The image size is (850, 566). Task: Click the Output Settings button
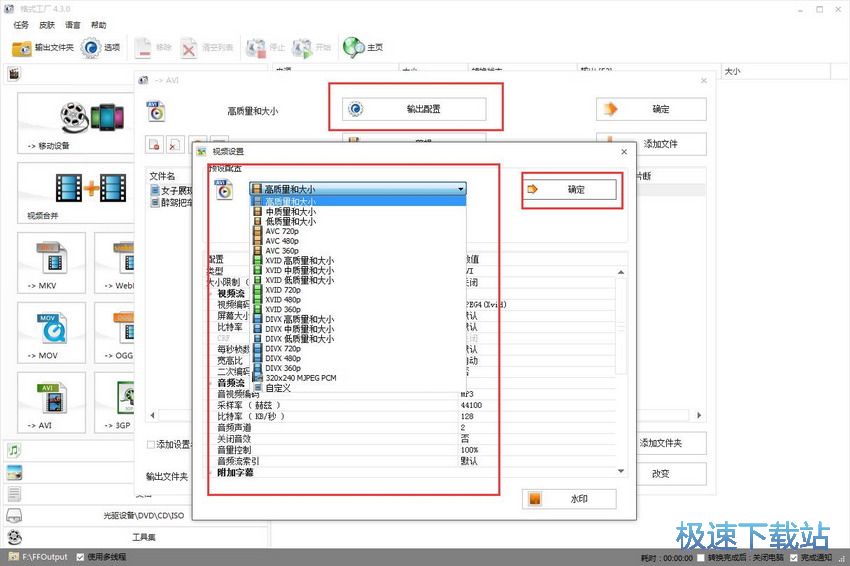(x=414, y=109)
